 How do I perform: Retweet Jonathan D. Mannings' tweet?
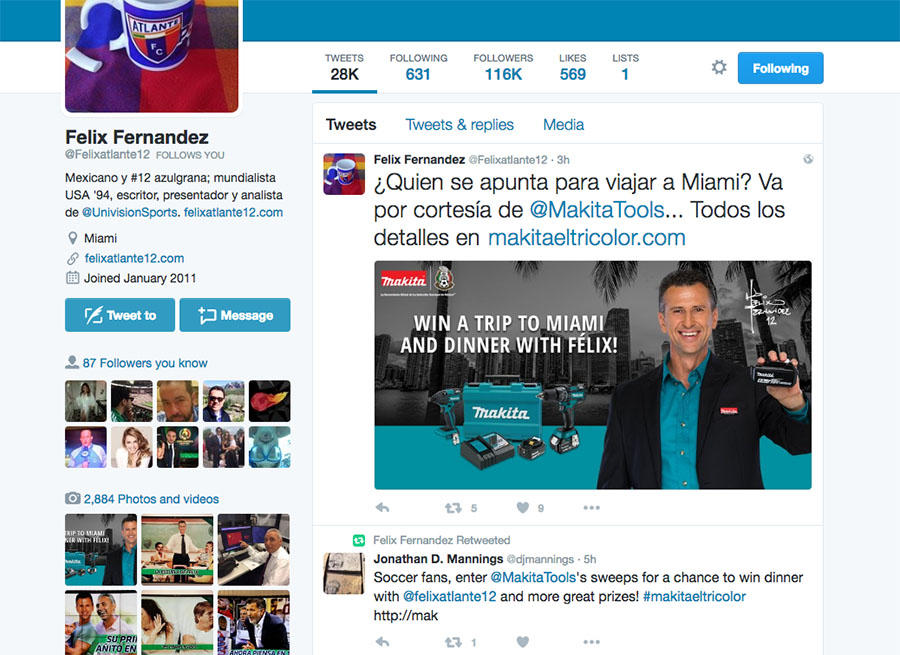[453, 642]
